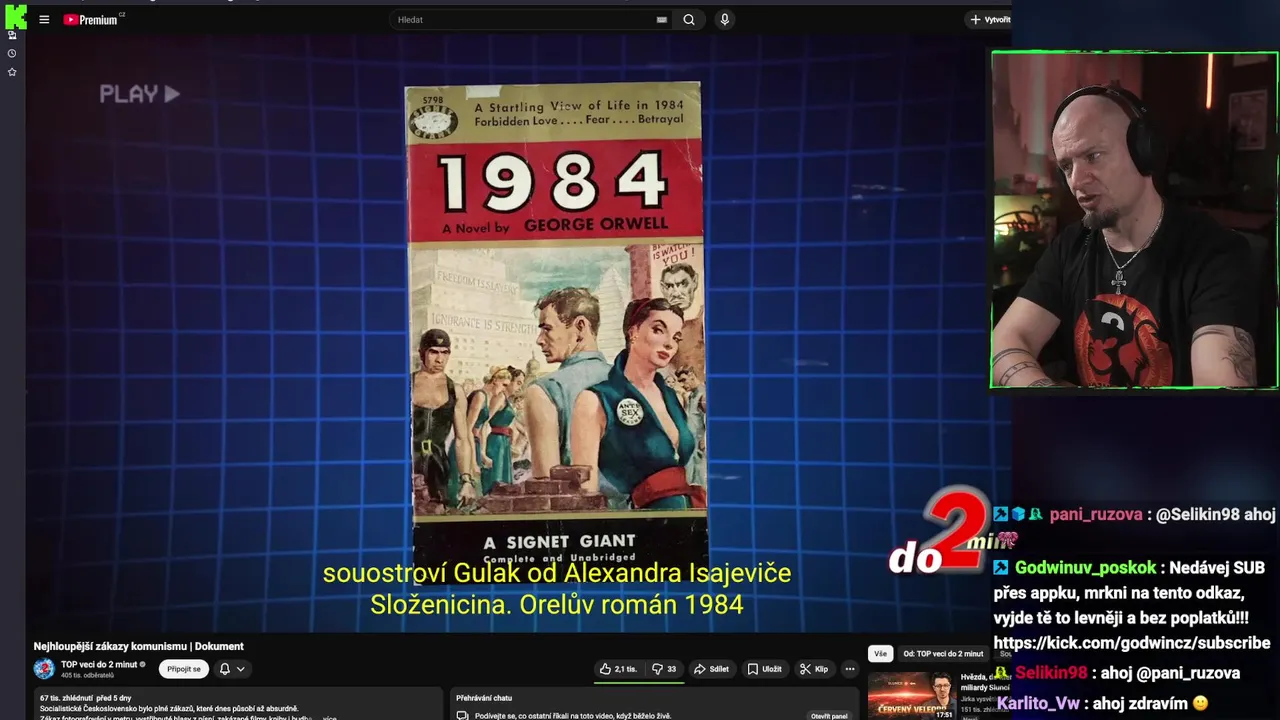
Task: Click the Otevřít panel chat replay button
Action: tap(829, 716)
